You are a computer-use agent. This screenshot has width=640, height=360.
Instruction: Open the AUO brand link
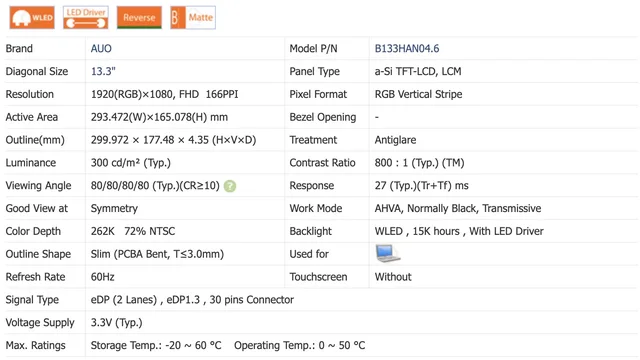pos(101,49)
